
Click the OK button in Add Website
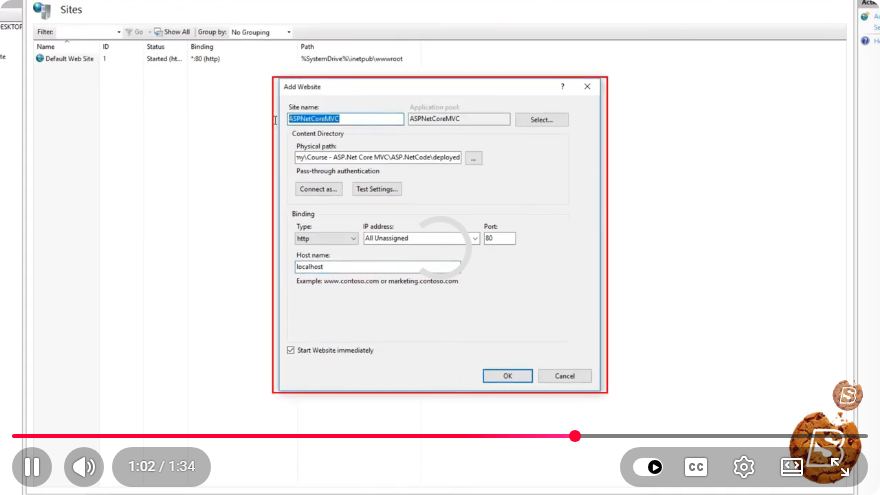(507, 376)
